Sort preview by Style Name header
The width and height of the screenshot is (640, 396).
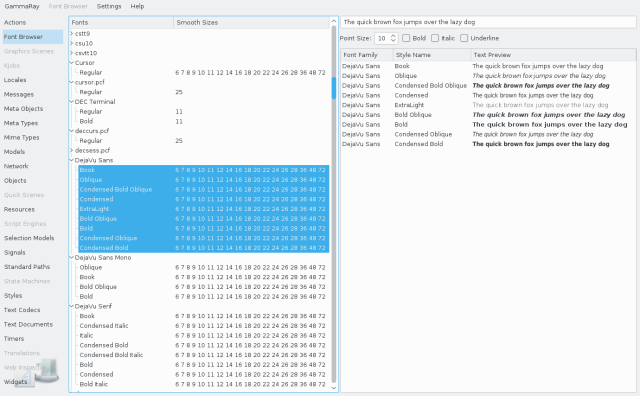click(x=432, y=55)
